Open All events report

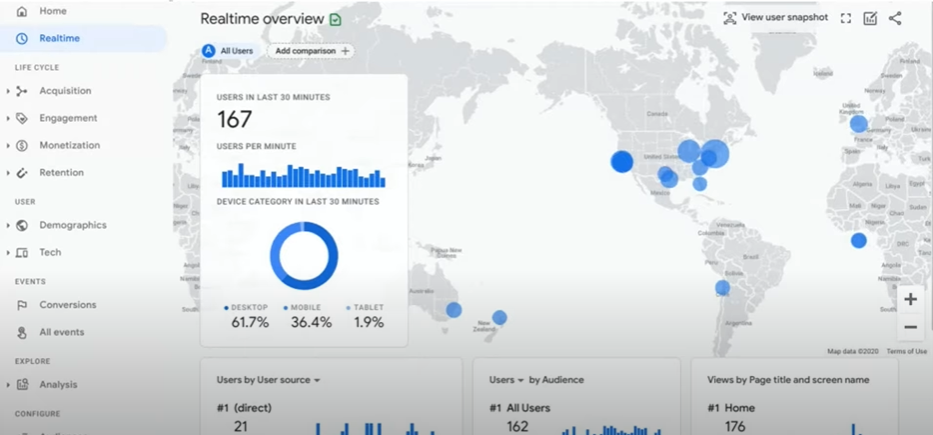tap(61, 332)
